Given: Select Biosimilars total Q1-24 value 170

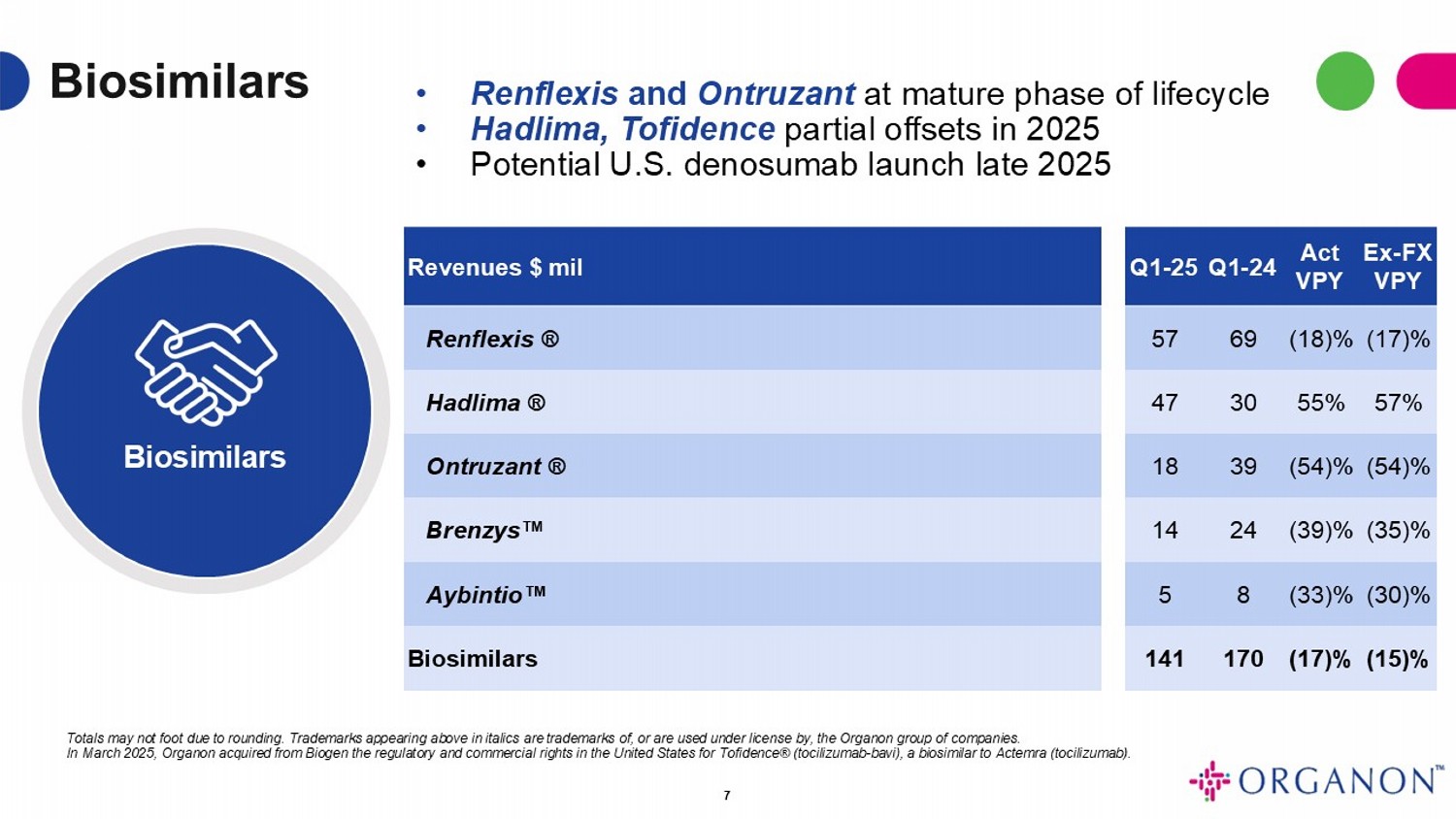Looking at the screenshot, I should point(1243,659).
